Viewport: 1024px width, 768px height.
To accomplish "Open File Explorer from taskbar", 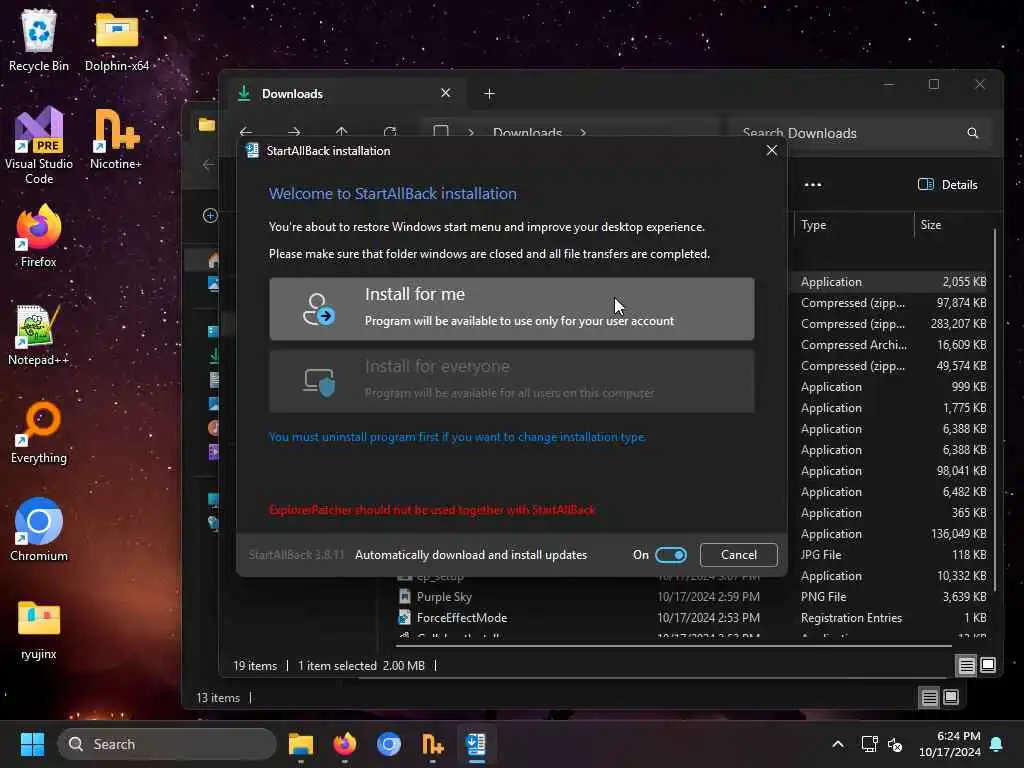I will pyautogui.click(x=301, y=744).
